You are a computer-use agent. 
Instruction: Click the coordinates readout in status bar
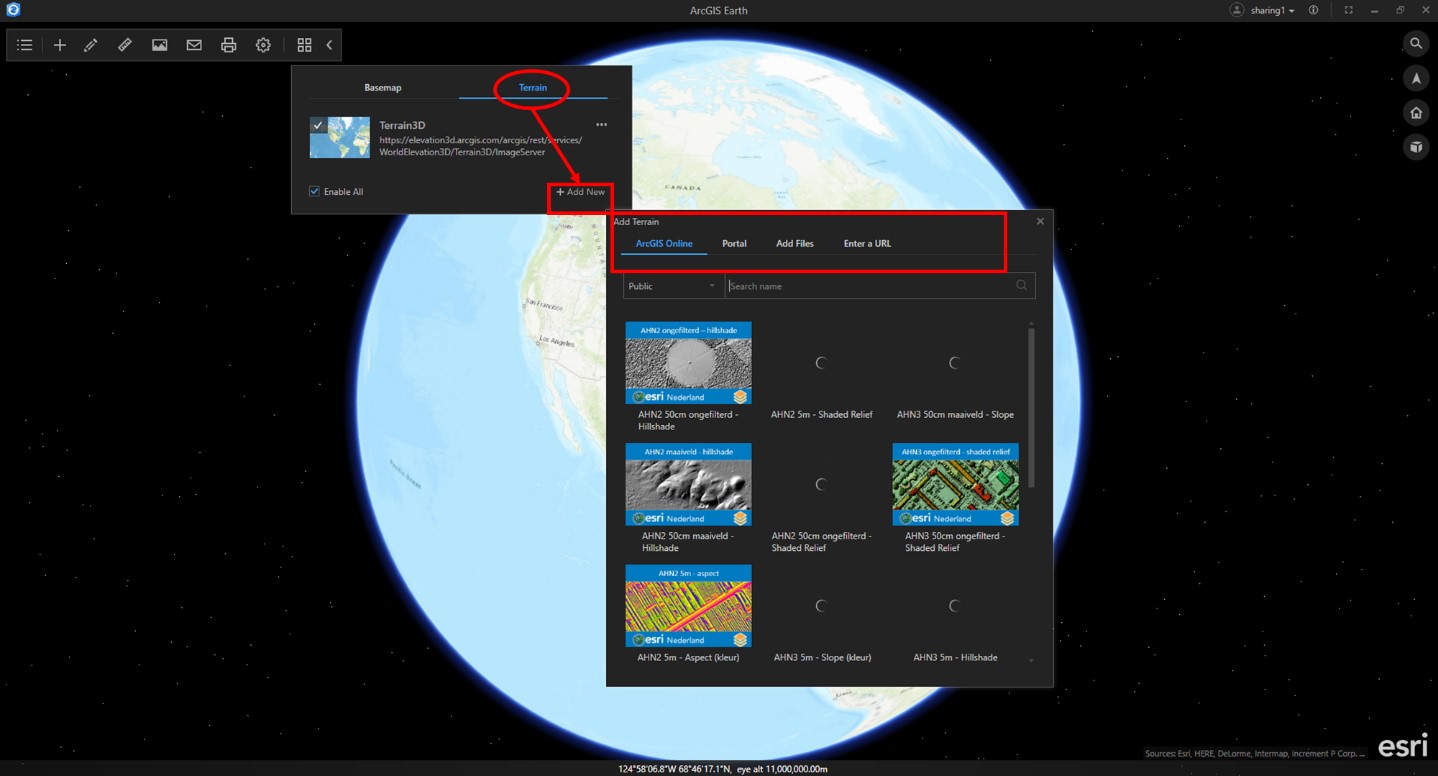[722, 769]
